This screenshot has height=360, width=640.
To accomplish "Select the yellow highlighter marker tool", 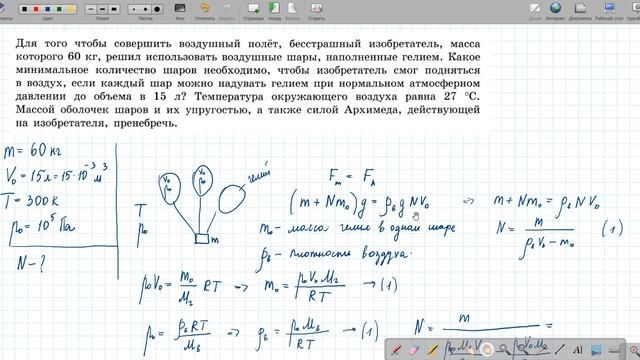I will [x=433, y=350].
